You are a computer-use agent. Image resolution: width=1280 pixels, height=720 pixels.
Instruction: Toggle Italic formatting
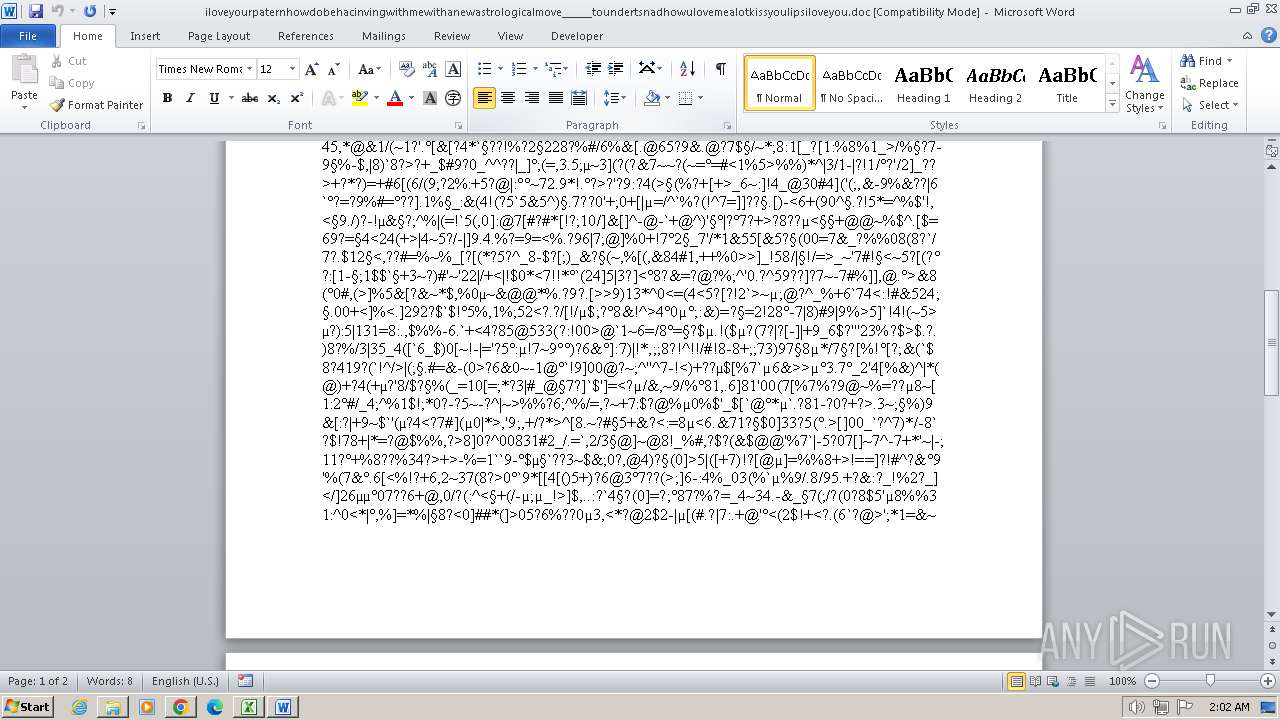pyautogui.click(x=190, y=98)
